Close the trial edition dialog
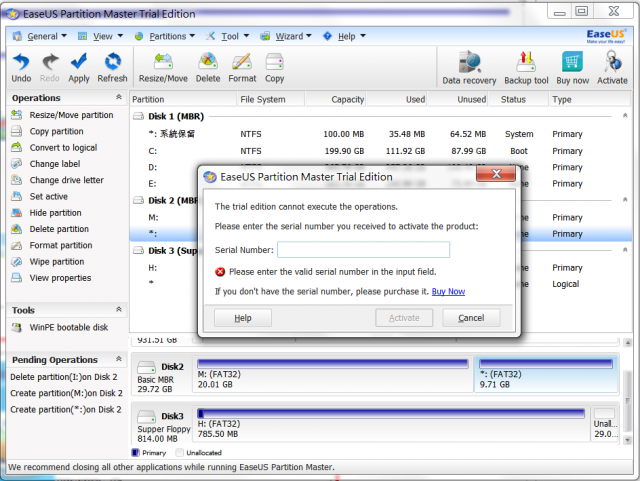The image size is (640, 481). 496,174
